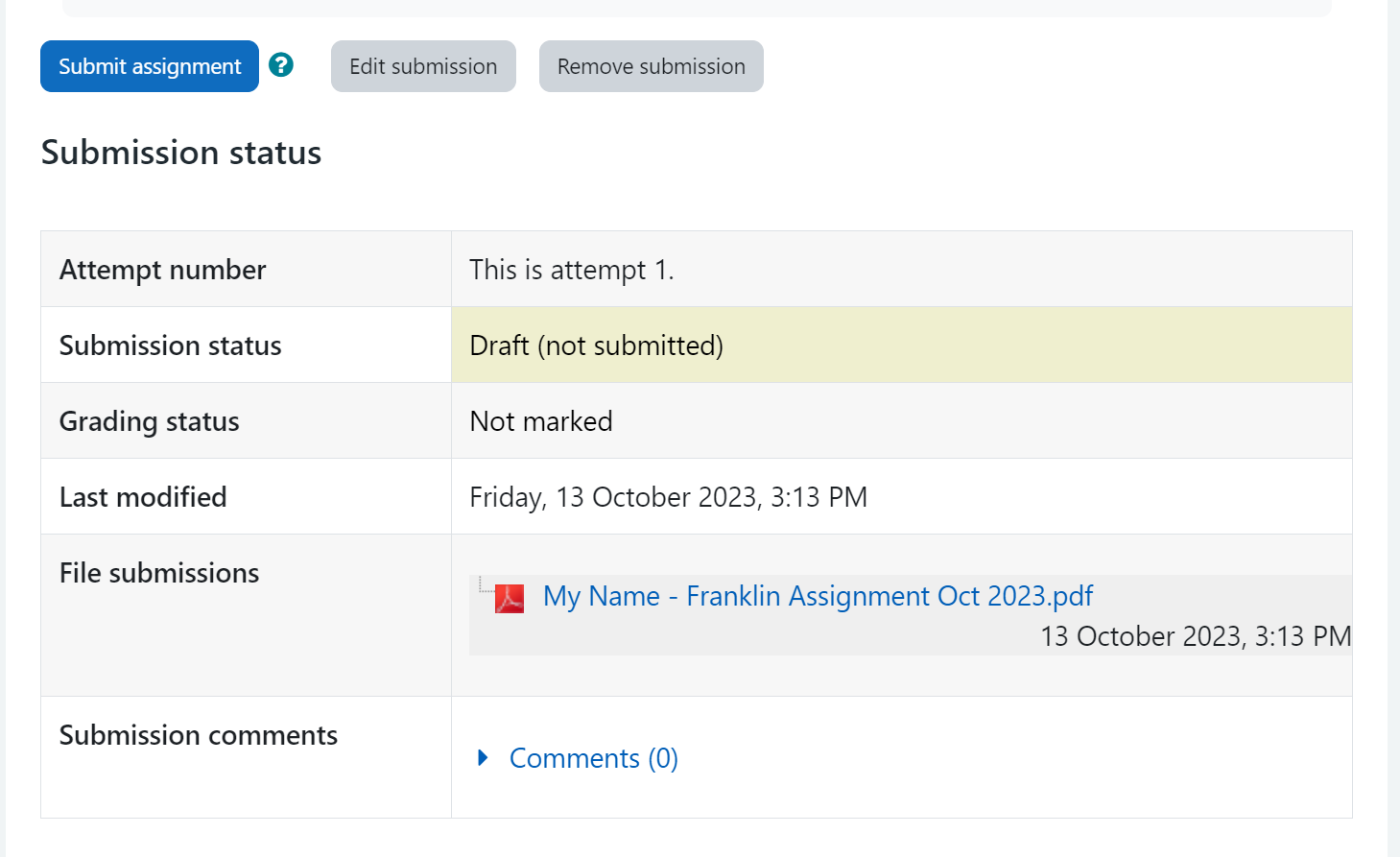
Task: Click the Edit submission button
Action: [x=423, y=66]
